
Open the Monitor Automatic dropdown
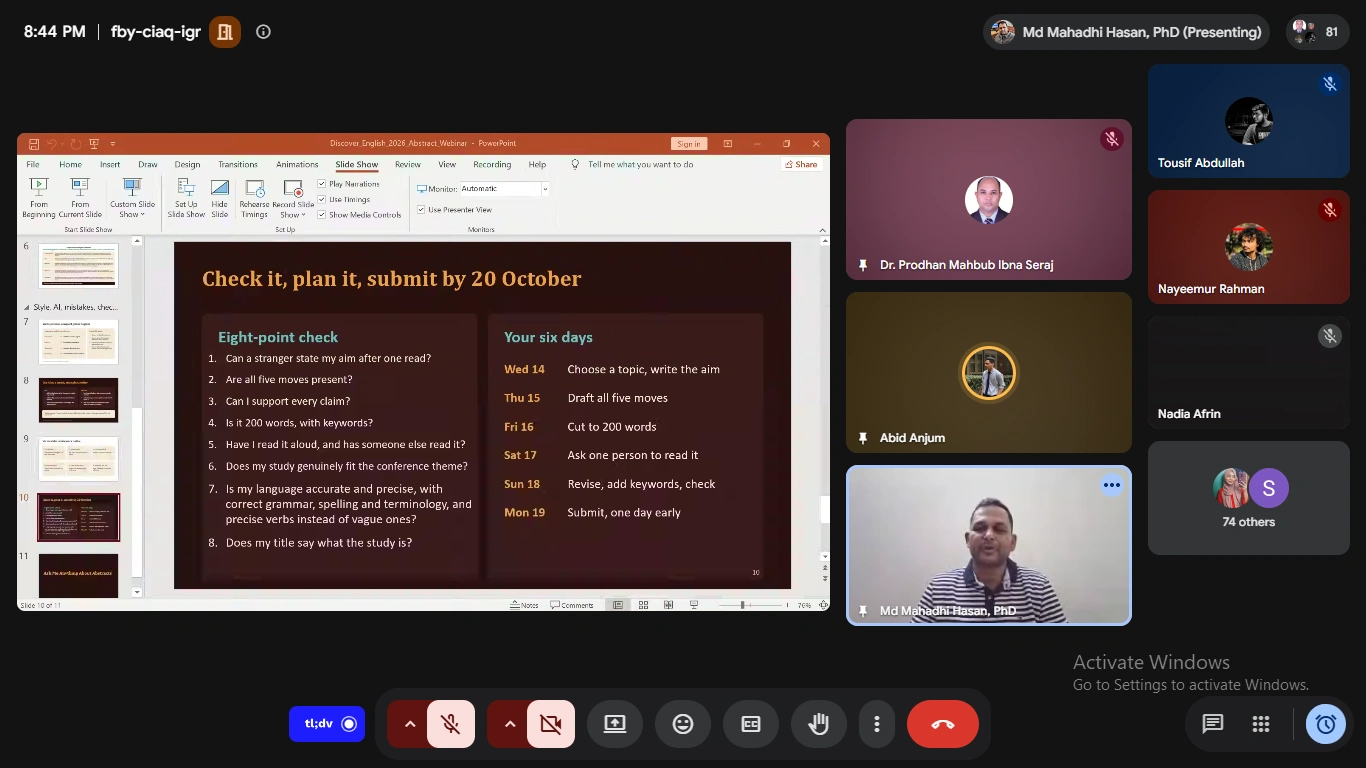504,189
